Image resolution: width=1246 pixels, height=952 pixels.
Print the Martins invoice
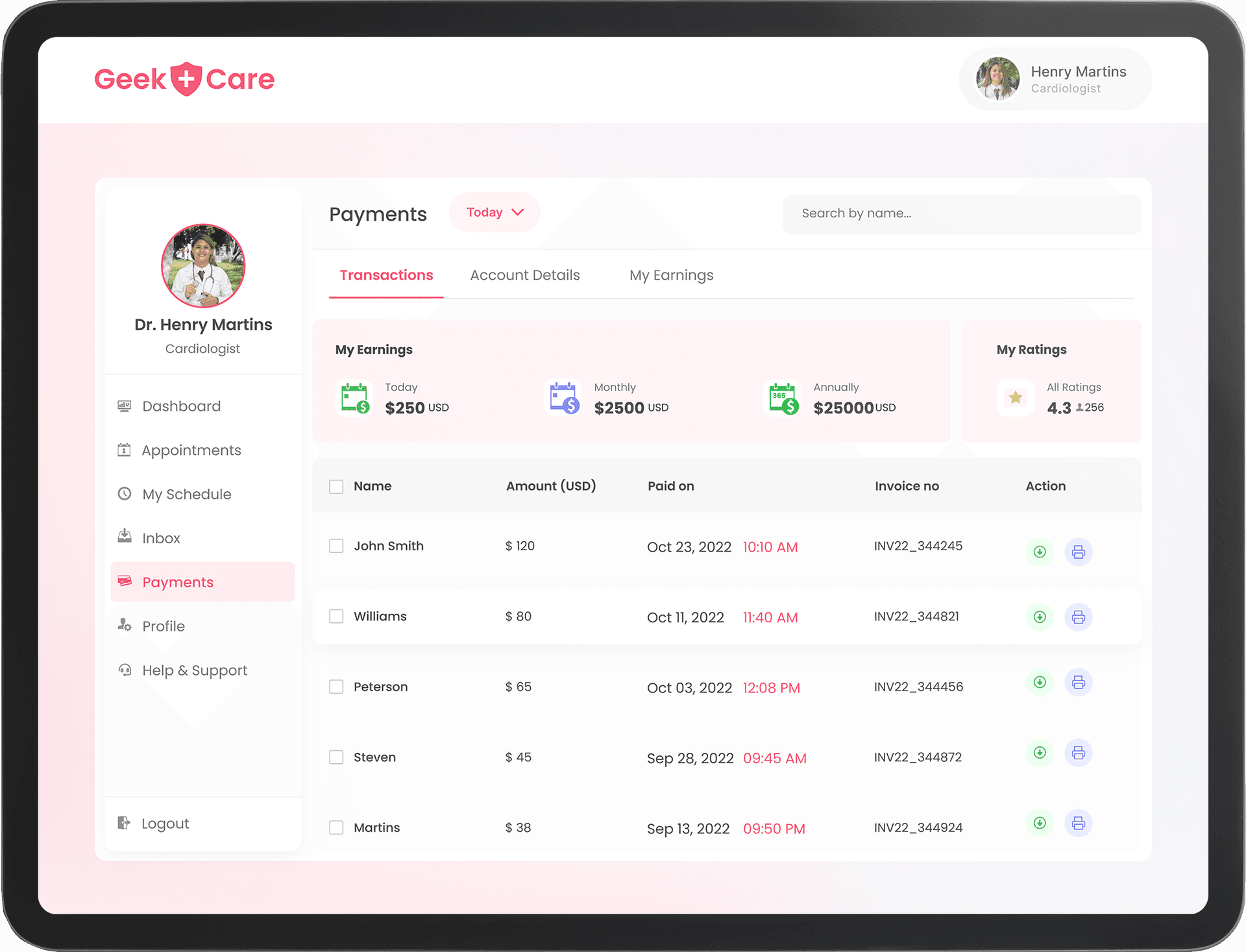[1079, 823]
